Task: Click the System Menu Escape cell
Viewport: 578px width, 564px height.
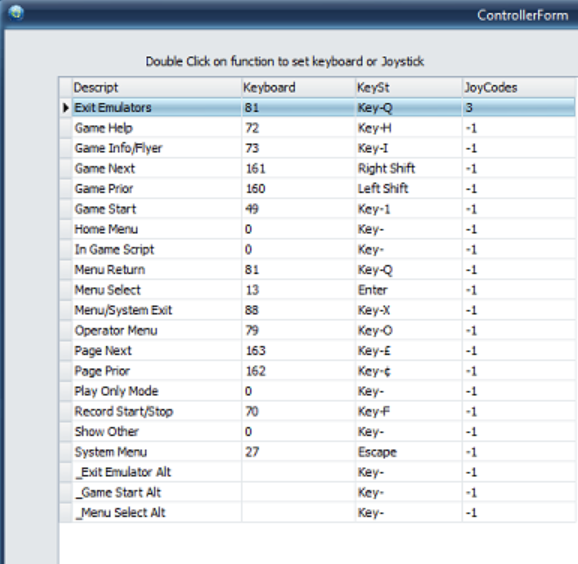Action: 408,452
